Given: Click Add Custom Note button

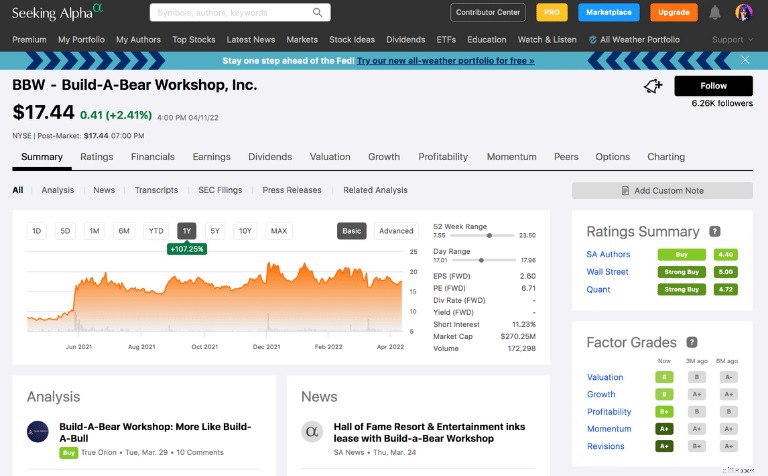Looking at the screenshot, I should pyautogui.click(x=662, y=190).
